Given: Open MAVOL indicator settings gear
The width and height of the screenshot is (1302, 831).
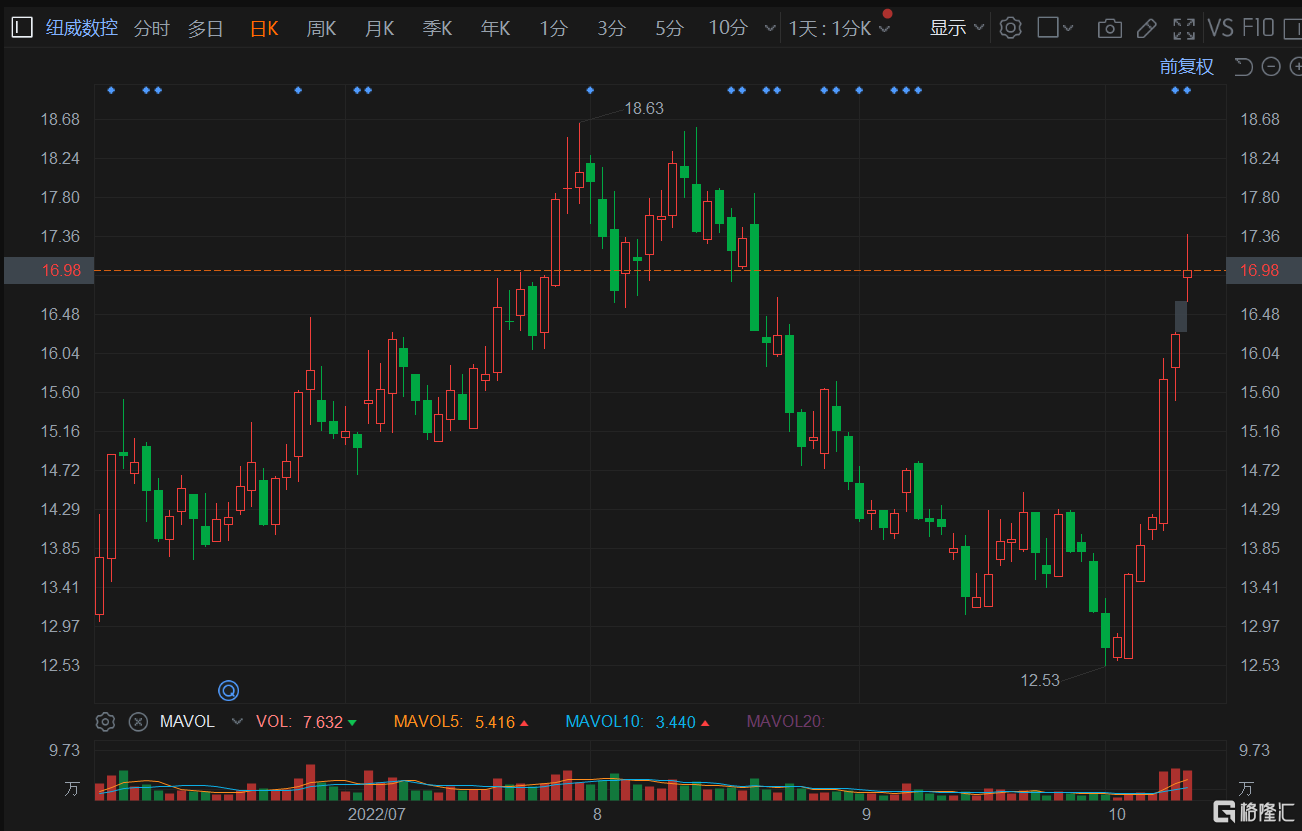Looking at the screenshot, I should pyautogui.click(x=105, y=721).
